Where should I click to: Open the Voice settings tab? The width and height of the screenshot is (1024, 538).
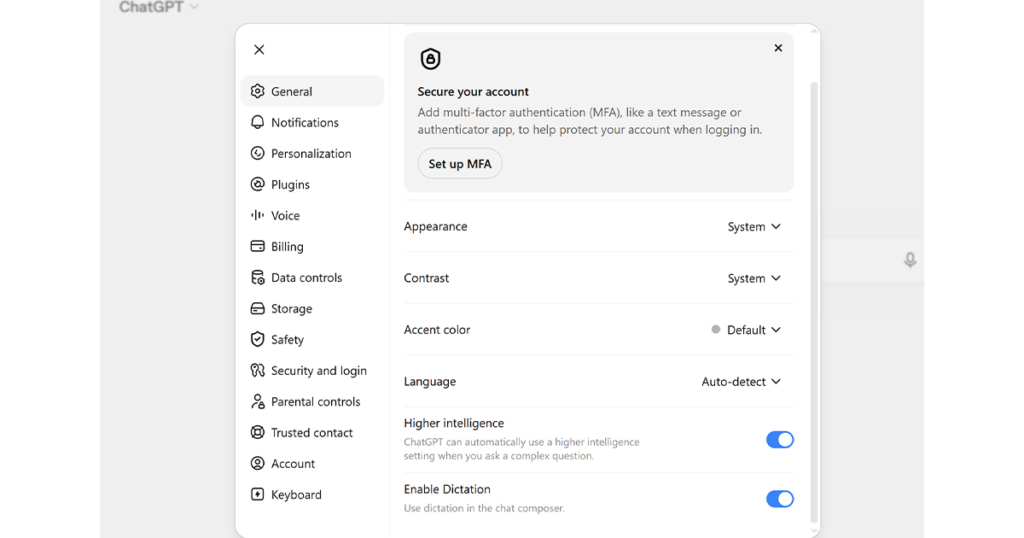(x=312, y=215)
